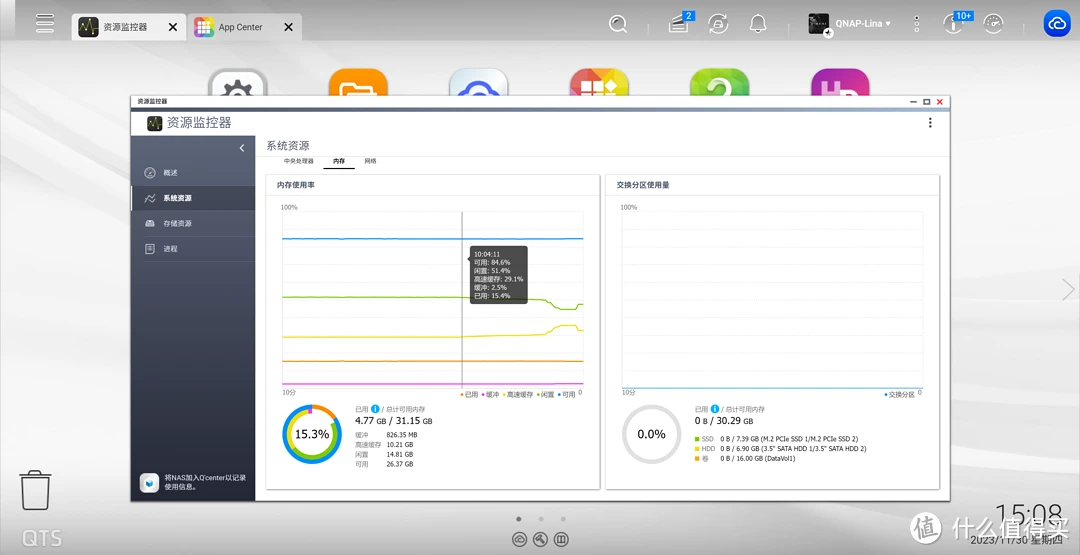
Task: Toggle the 交换分区 legend series in swap chart
Action: (x=900, y=395)
